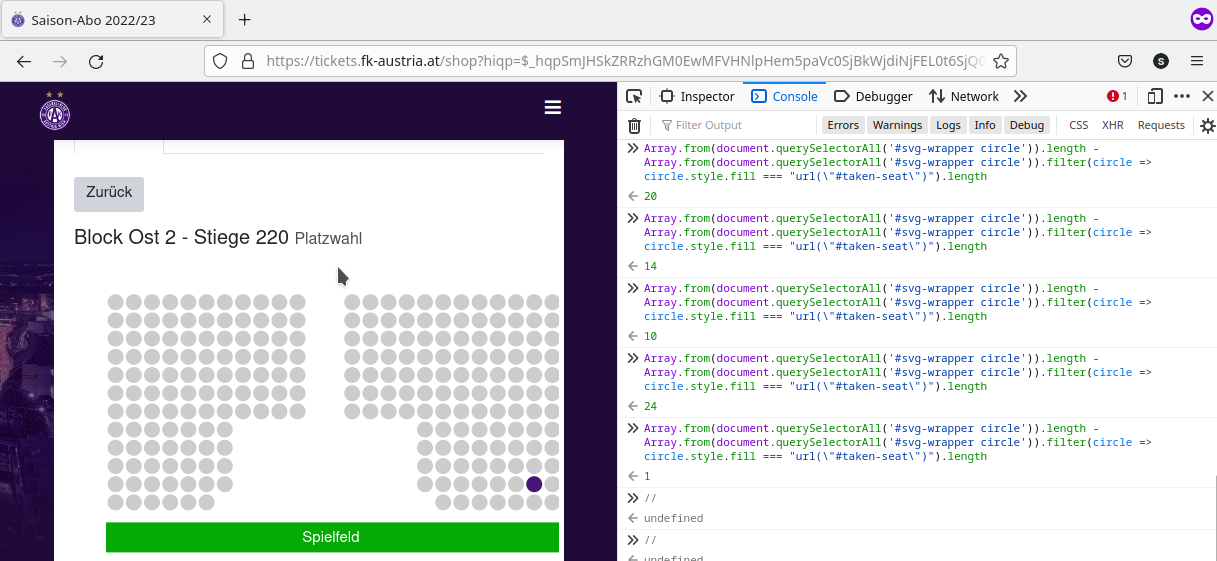Toggle the Warnings log filter
1217x561 pixels.
[x=897, y=125]
